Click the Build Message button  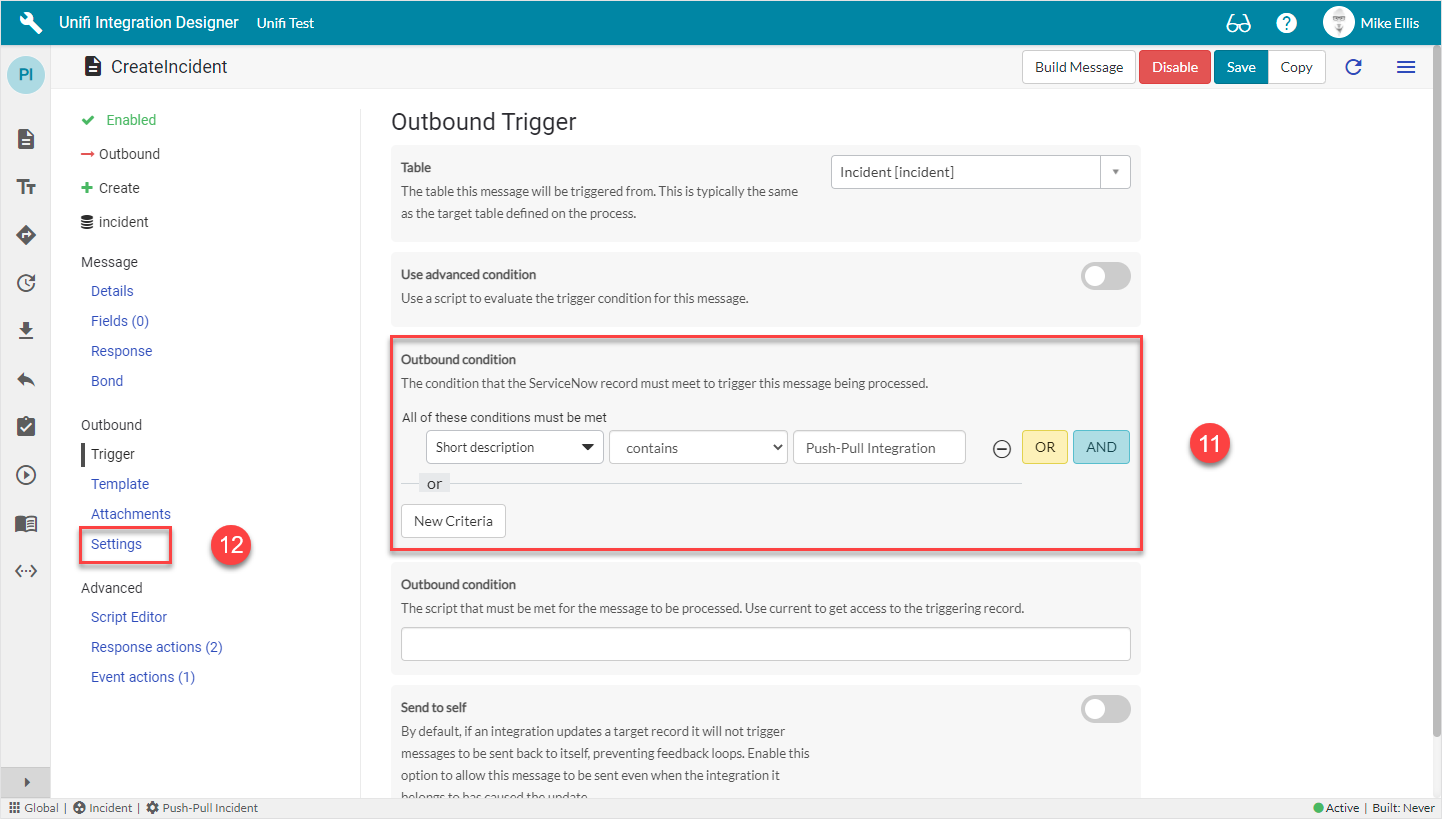pos(1078,67)
